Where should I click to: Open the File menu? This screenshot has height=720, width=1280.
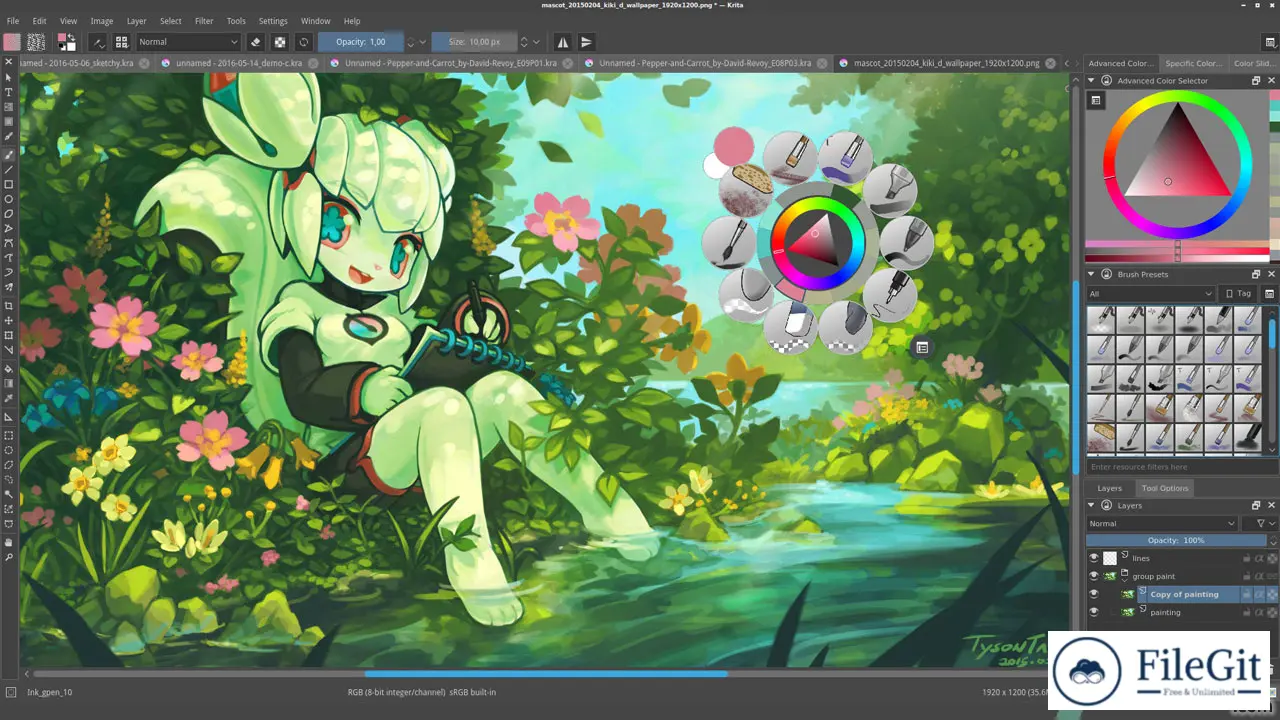(13, 21)
